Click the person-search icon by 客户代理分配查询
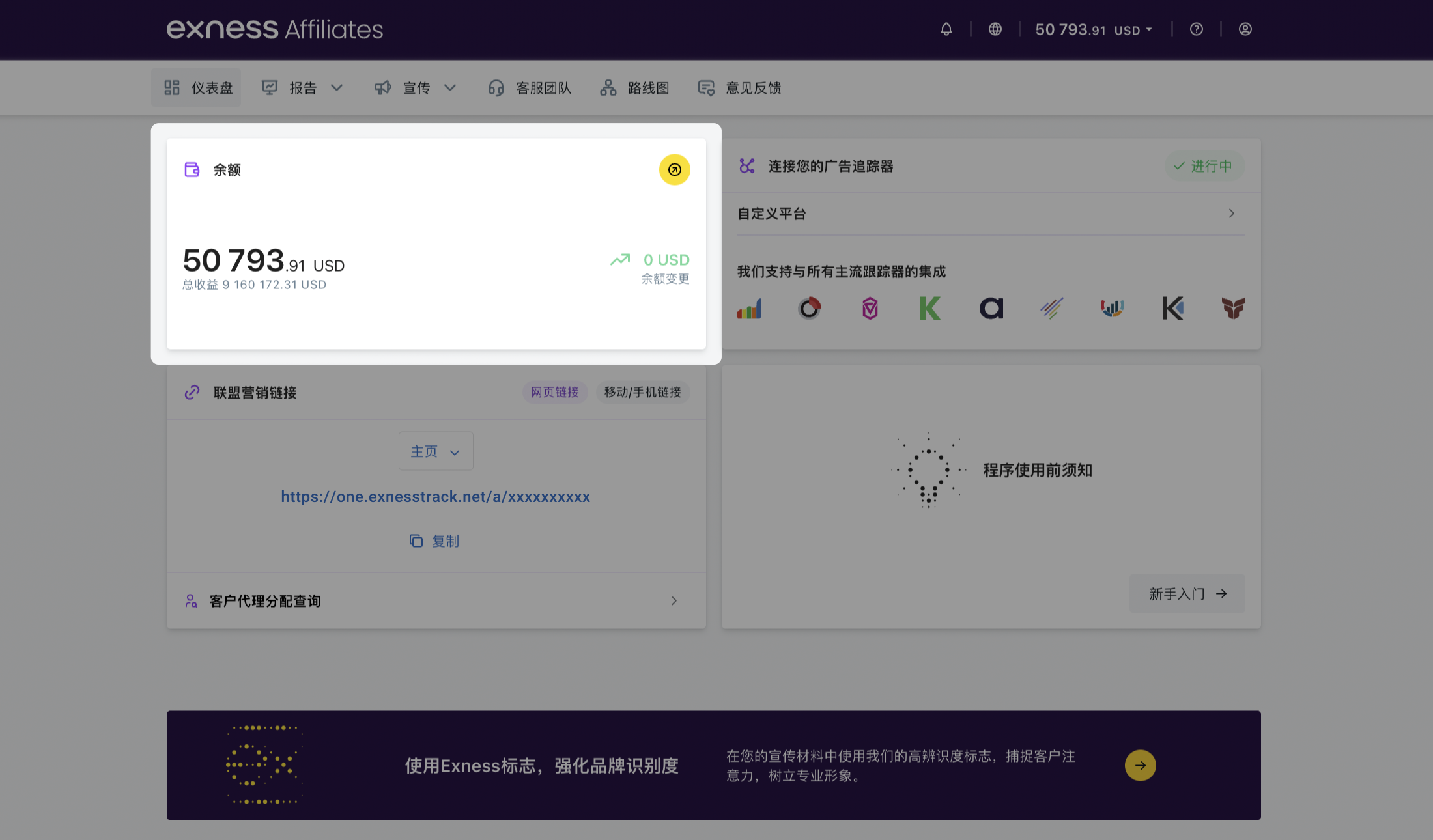The image size is (1433, 840). point(191,601)
